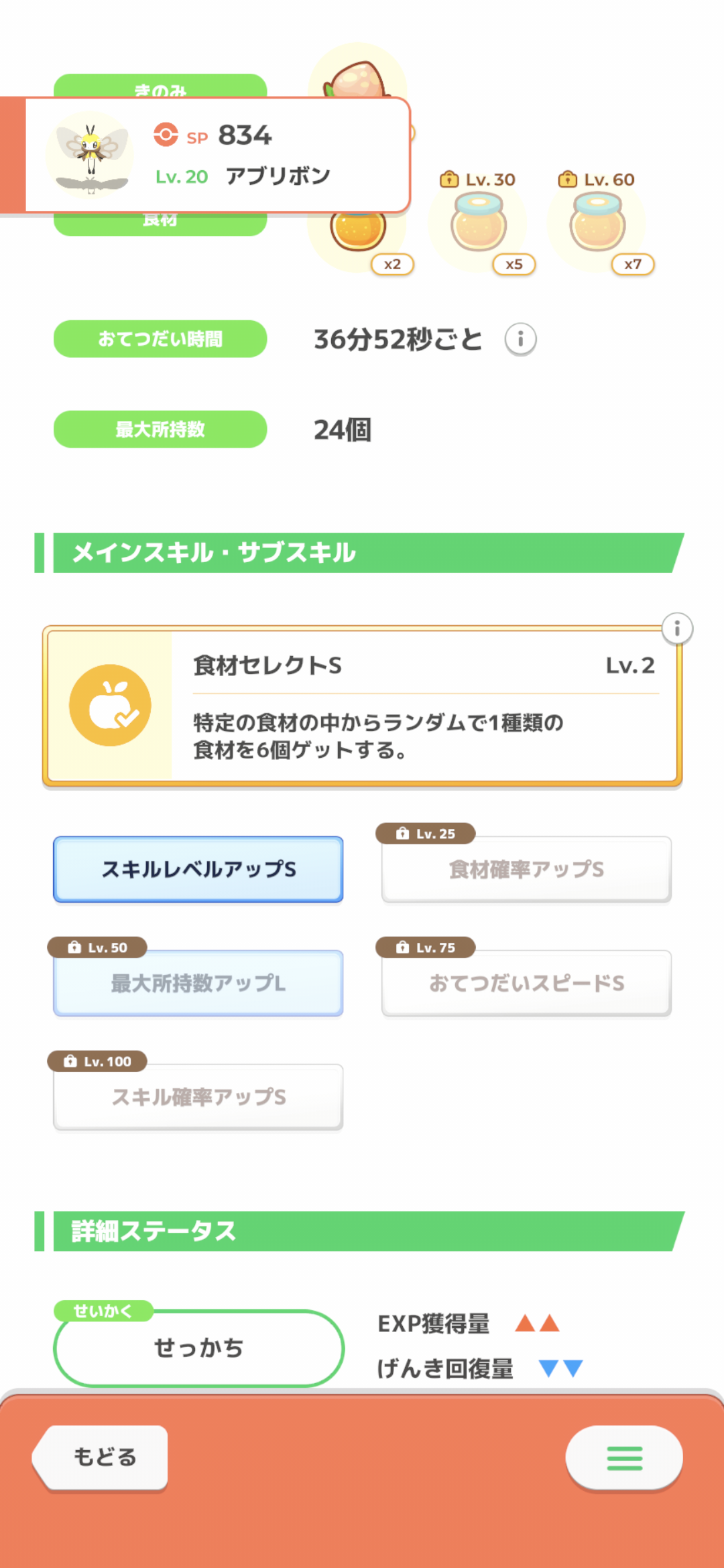724x1568 pixels.
Task: Tap the info icon beside おてつだい時間
Action: [x=520, y=339]
